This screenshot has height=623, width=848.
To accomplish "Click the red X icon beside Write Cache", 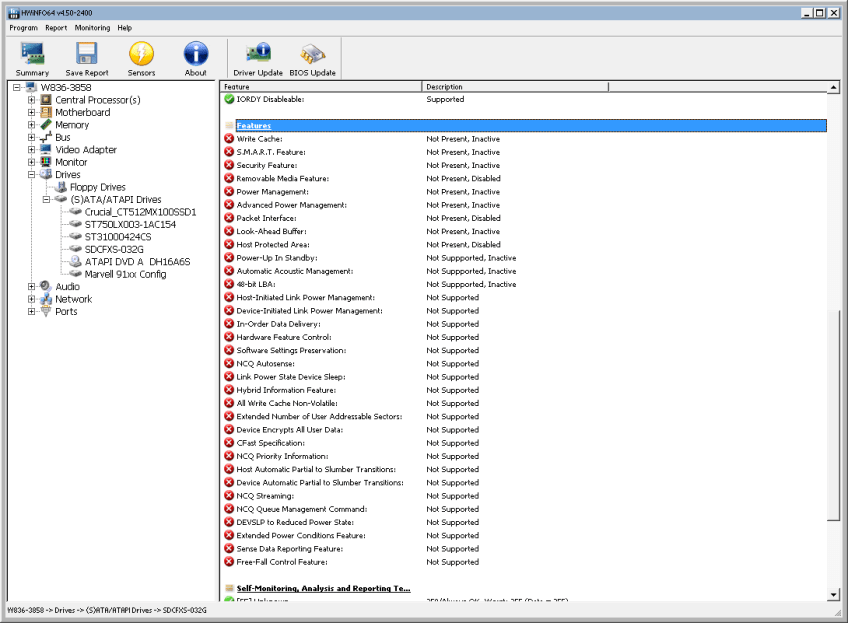I will (x=229, y=139).
